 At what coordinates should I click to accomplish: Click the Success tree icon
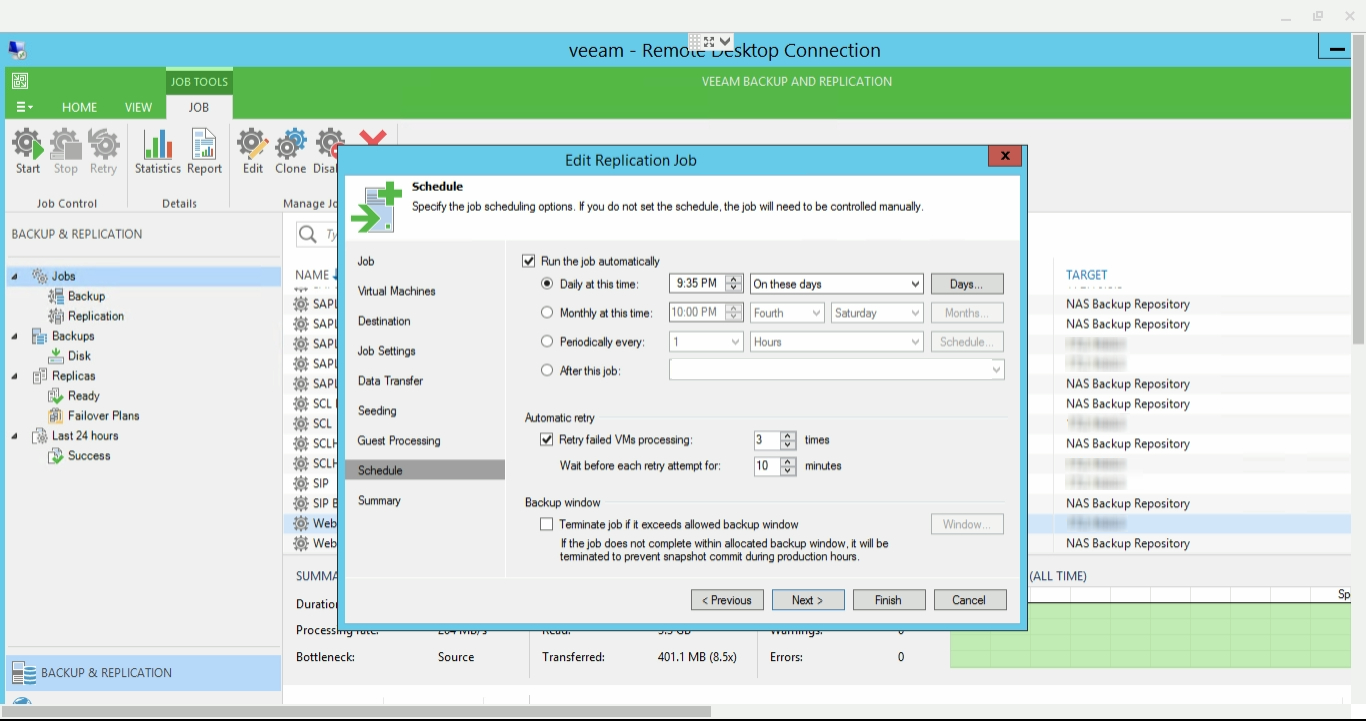[56, 456]
